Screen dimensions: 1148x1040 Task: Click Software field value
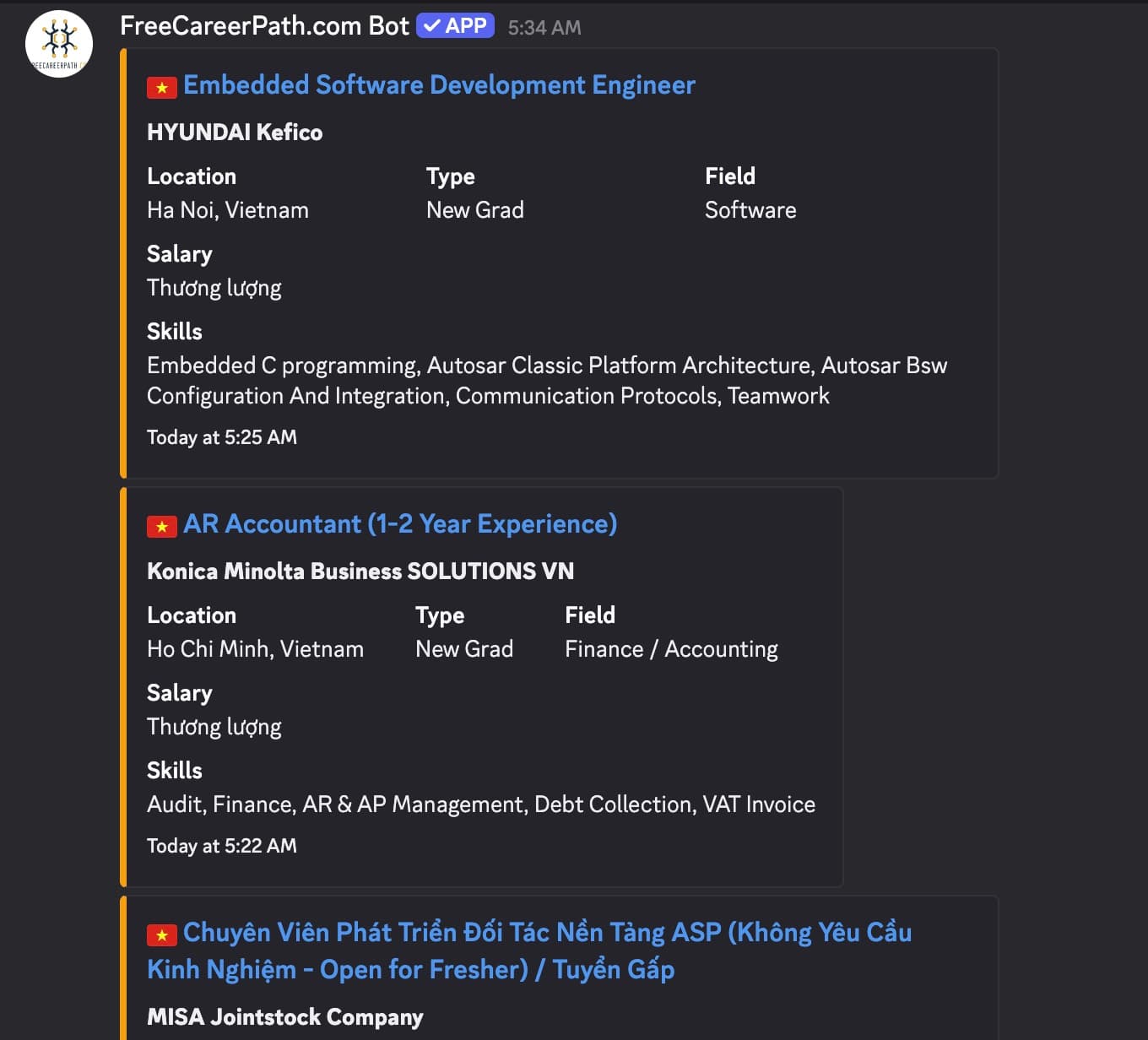(x=750, y=210)
